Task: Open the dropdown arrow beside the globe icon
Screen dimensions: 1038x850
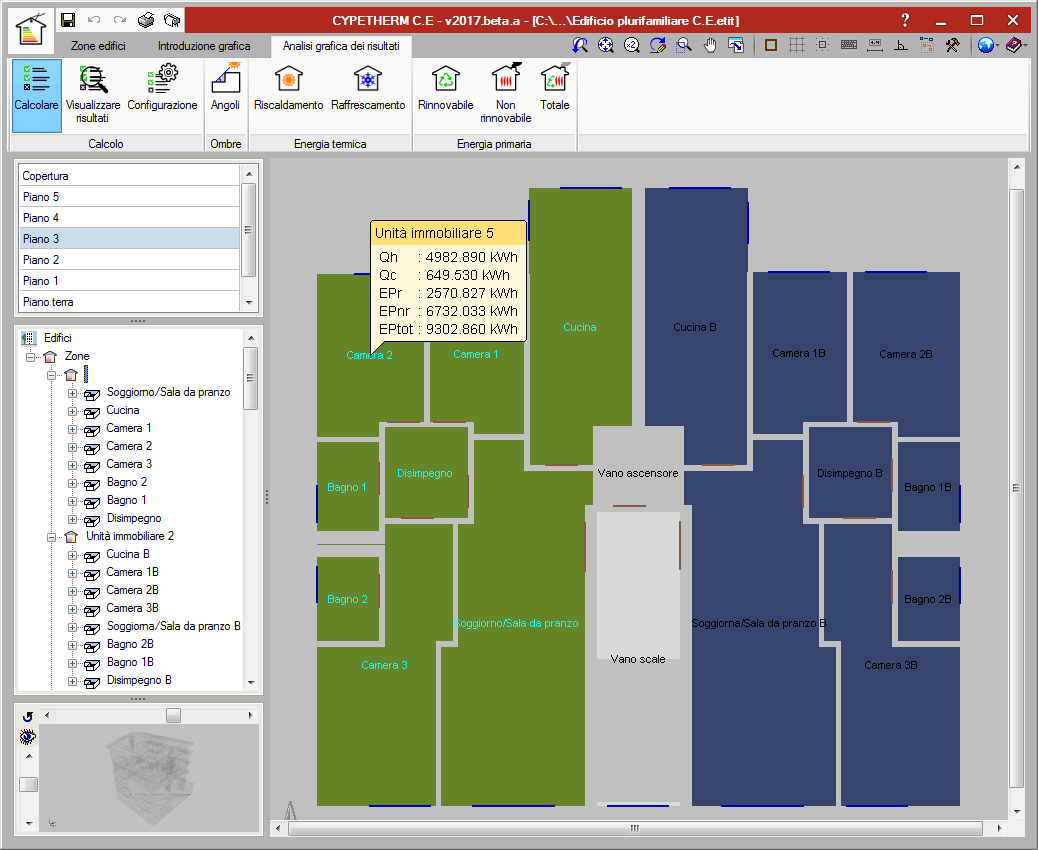Action: click(x=997, y=46)
